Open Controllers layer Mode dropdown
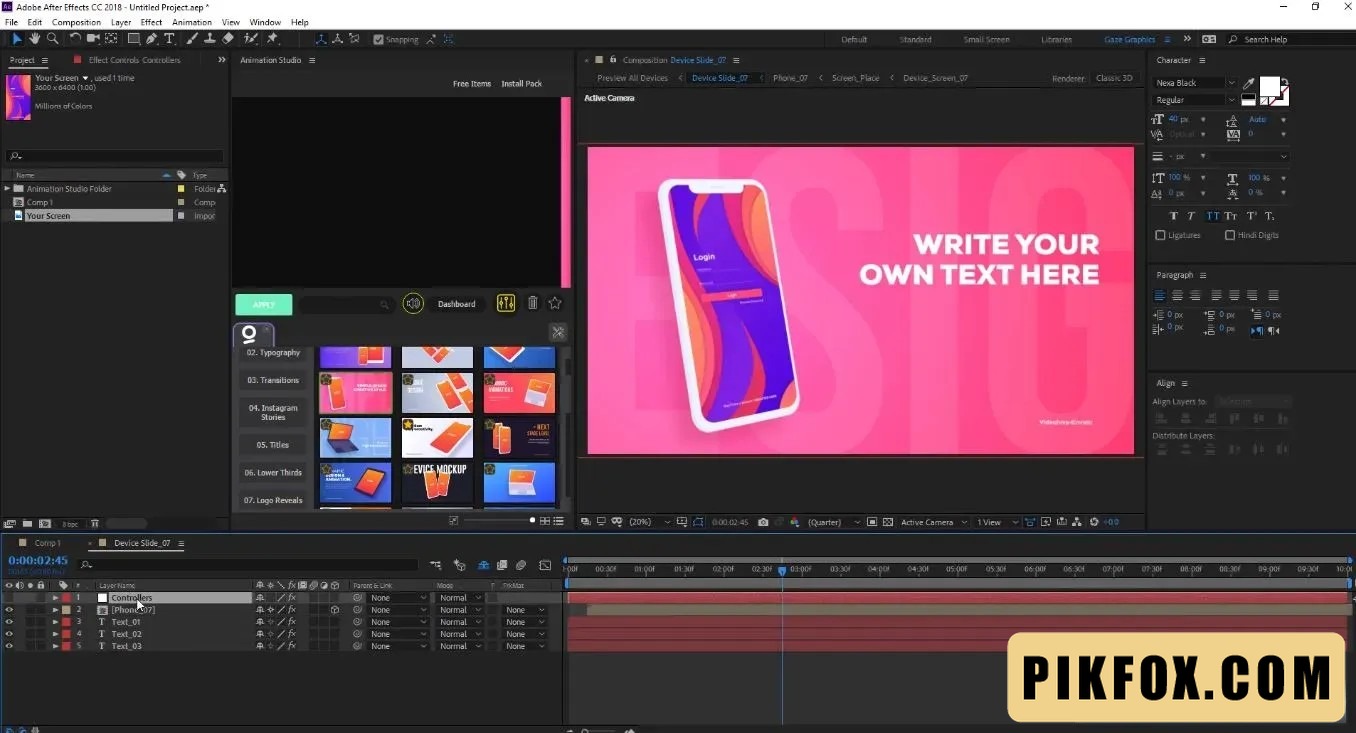The height and width of the screenshot is (733, 1356). click(x=460, y=598)
